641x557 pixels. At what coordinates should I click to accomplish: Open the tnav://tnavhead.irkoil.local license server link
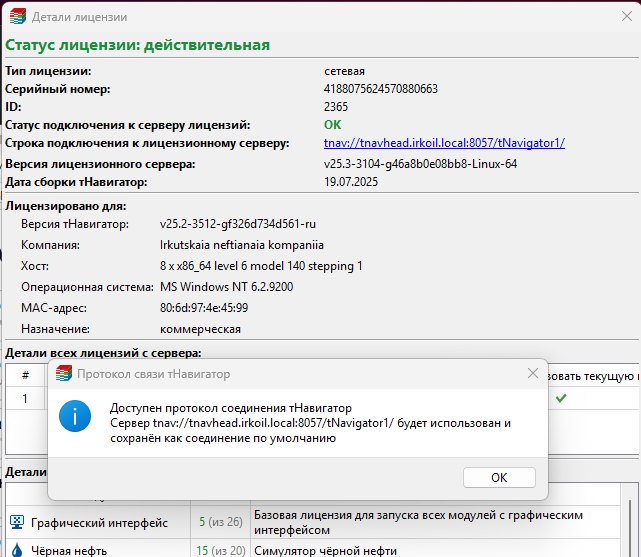(444, 143)
